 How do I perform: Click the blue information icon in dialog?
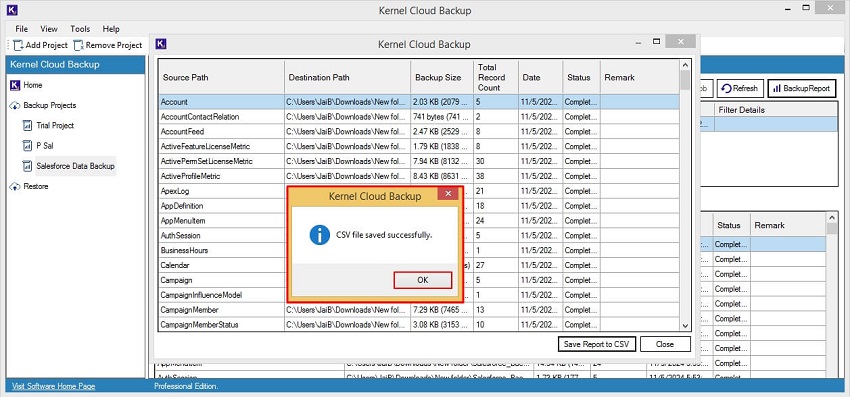(x=320, y=235)
